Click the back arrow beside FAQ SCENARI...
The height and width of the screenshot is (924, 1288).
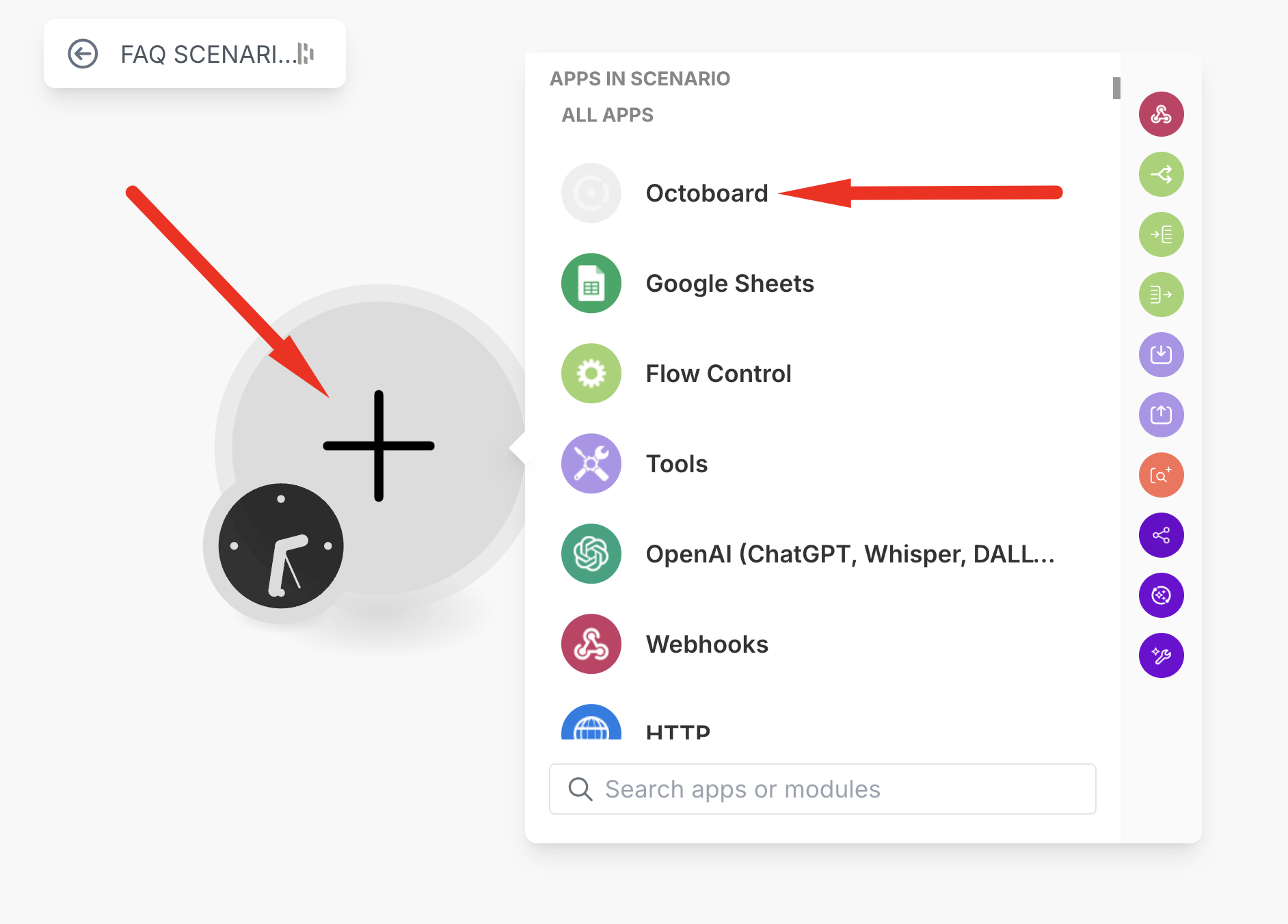83,54
